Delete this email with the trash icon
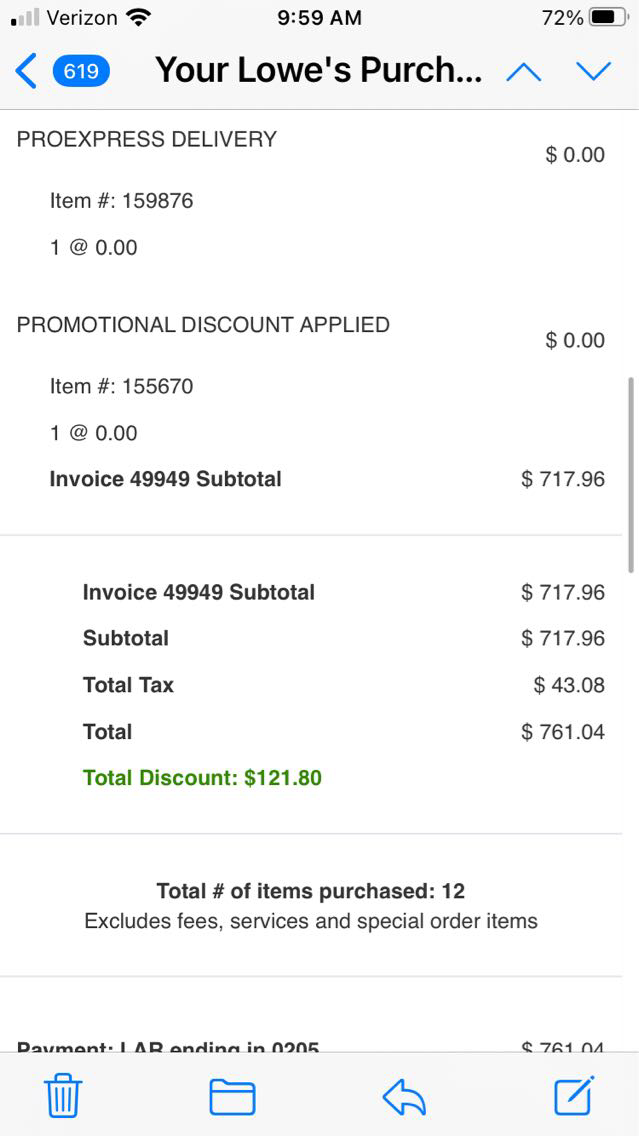This screenshot has width=639, height=1136. [x=64, y=1096]
